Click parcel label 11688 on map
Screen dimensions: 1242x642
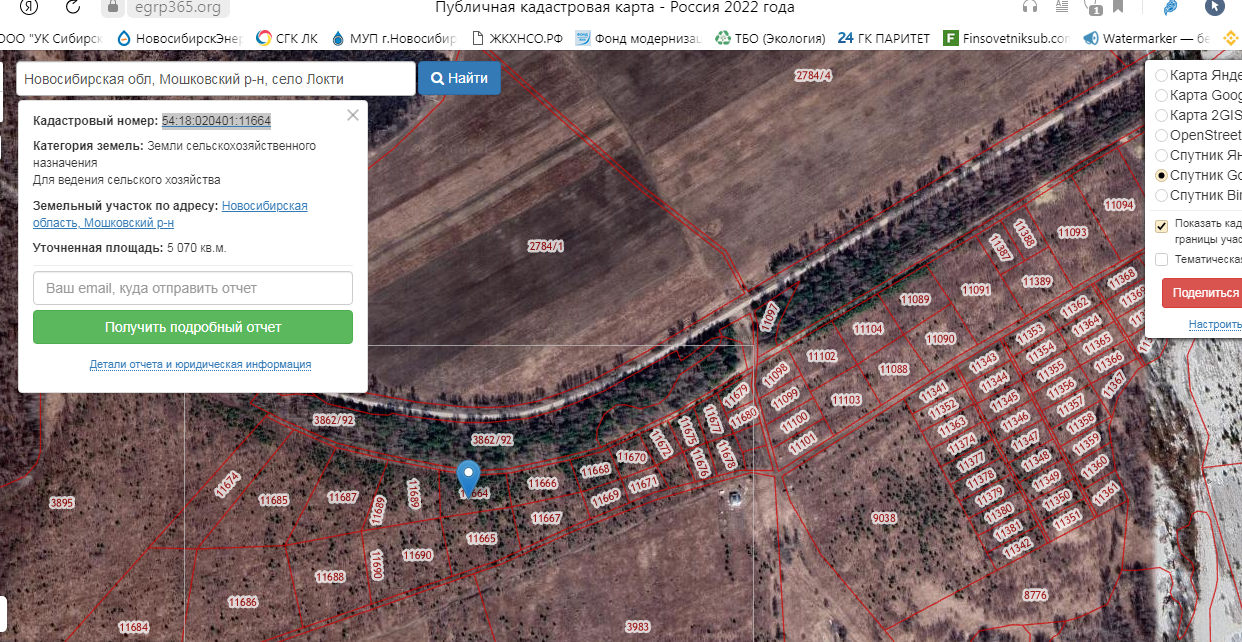tap(329, 577)
